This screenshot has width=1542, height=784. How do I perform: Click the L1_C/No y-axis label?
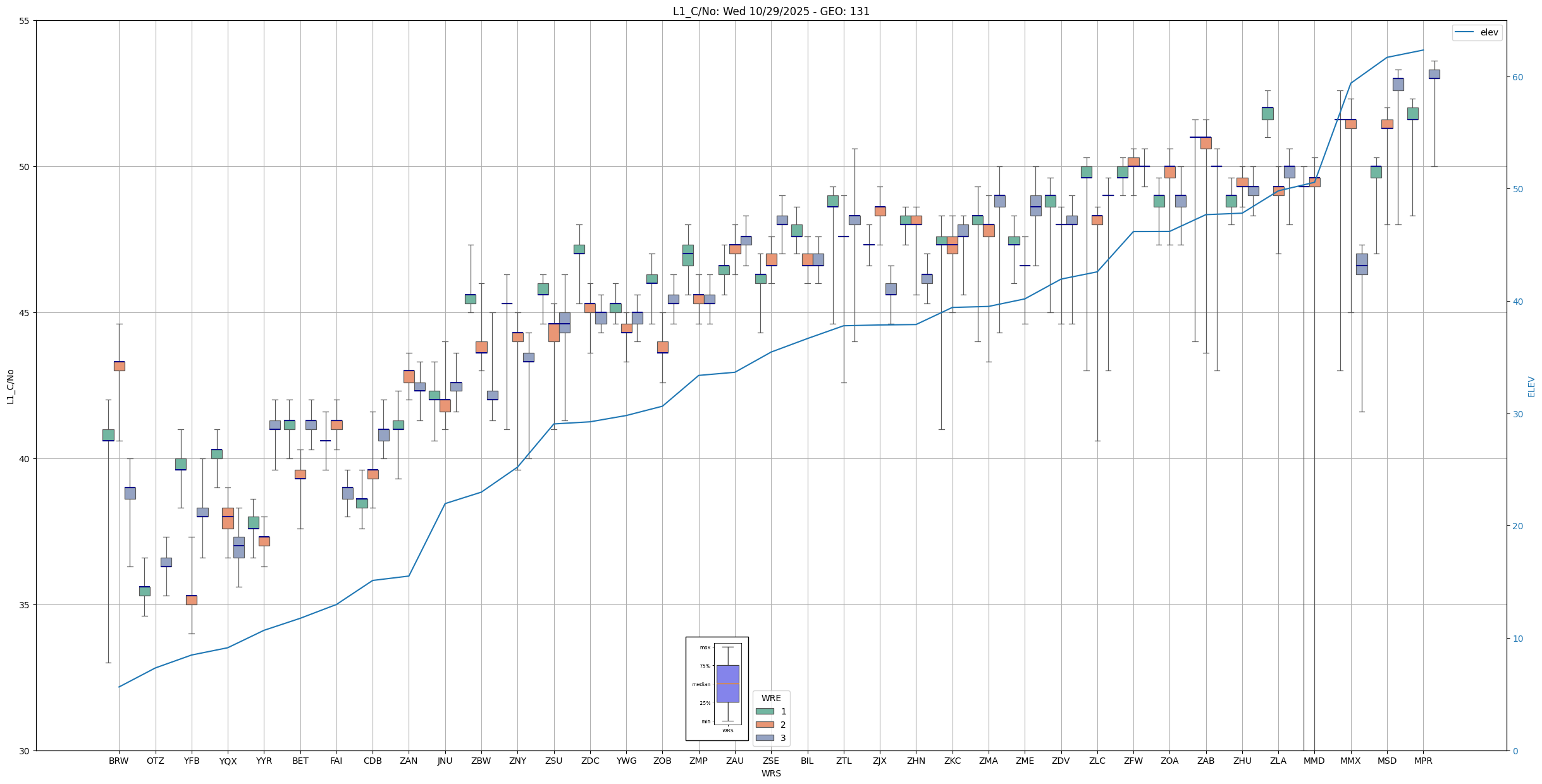point(9,386)
